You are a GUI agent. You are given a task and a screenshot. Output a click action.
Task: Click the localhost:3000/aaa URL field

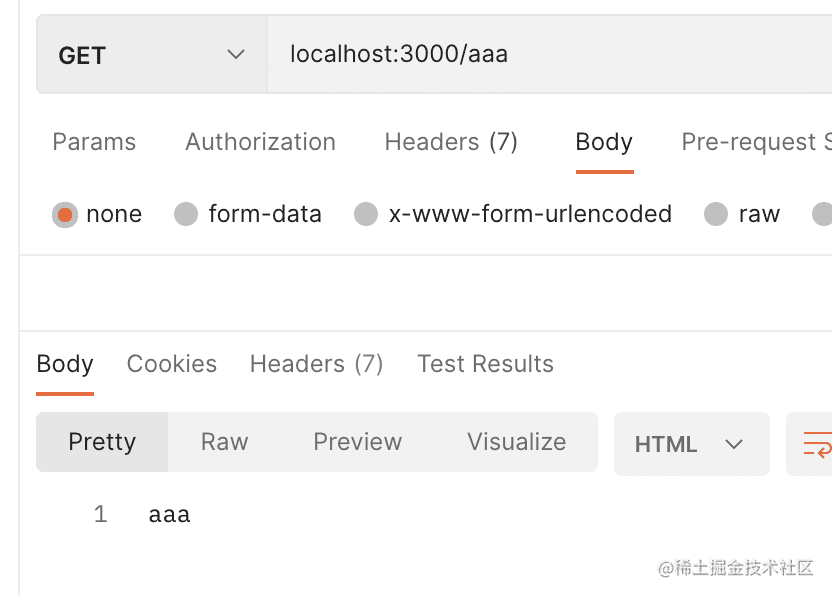(x=548, y=55)
